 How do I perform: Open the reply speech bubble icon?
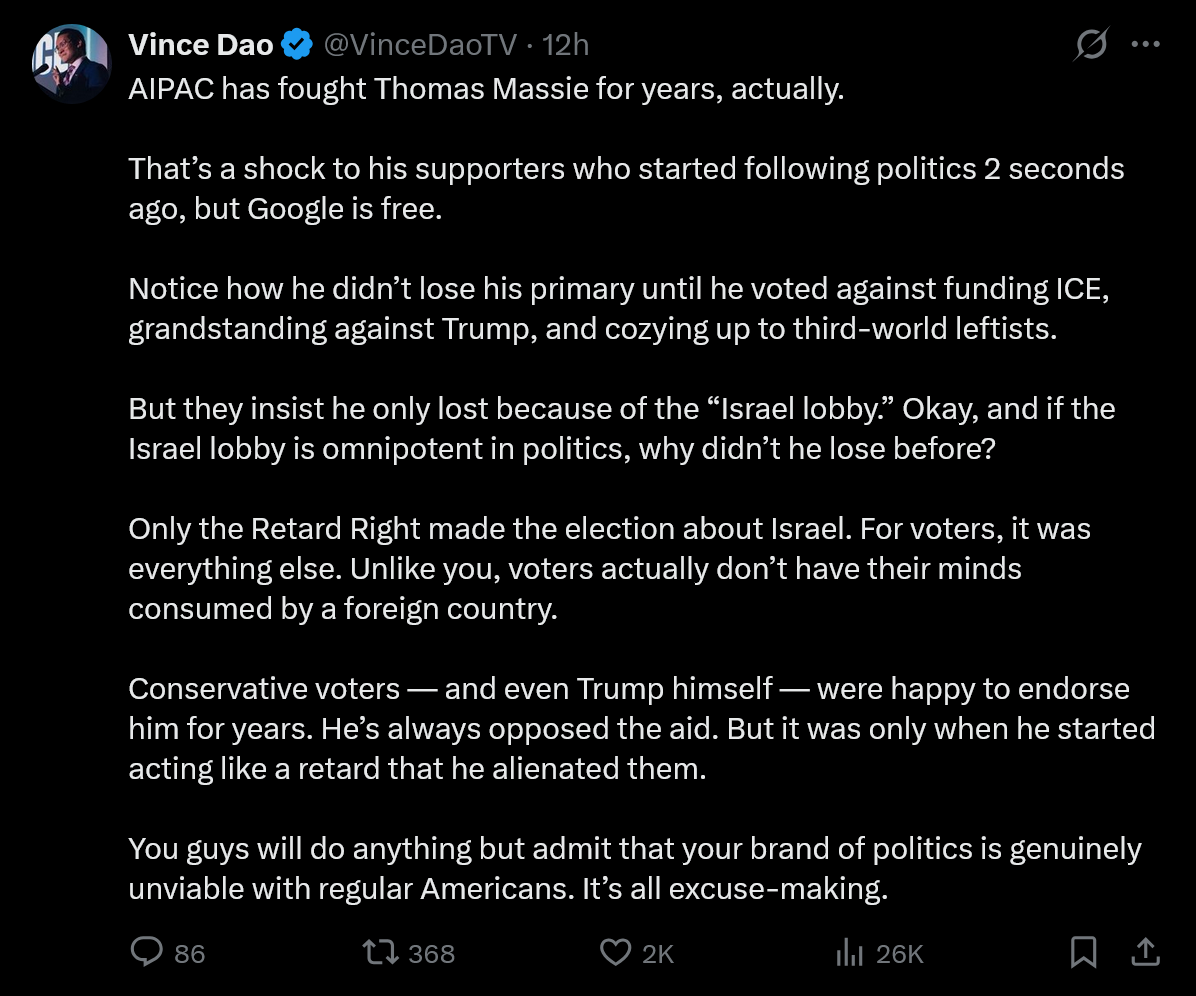point(146,953)
